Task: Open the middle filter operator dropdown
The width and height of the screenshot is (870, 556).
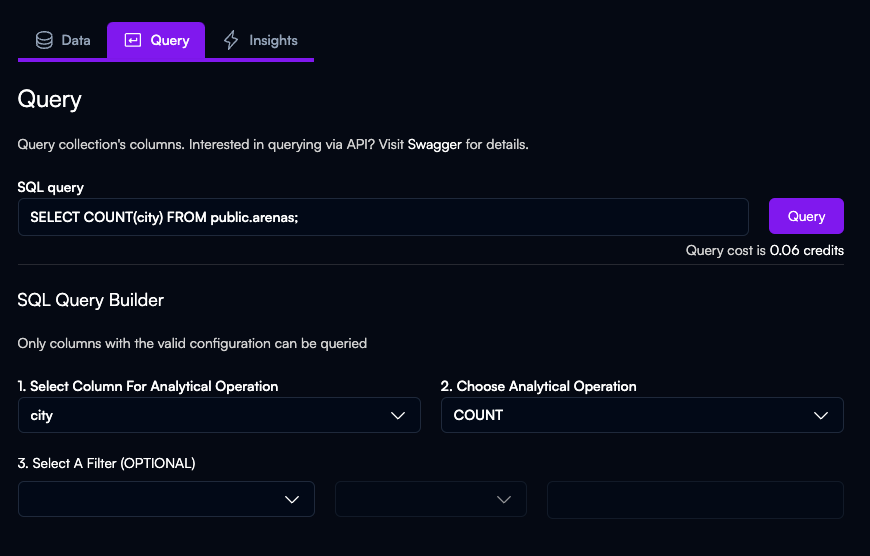Action: 430,499
